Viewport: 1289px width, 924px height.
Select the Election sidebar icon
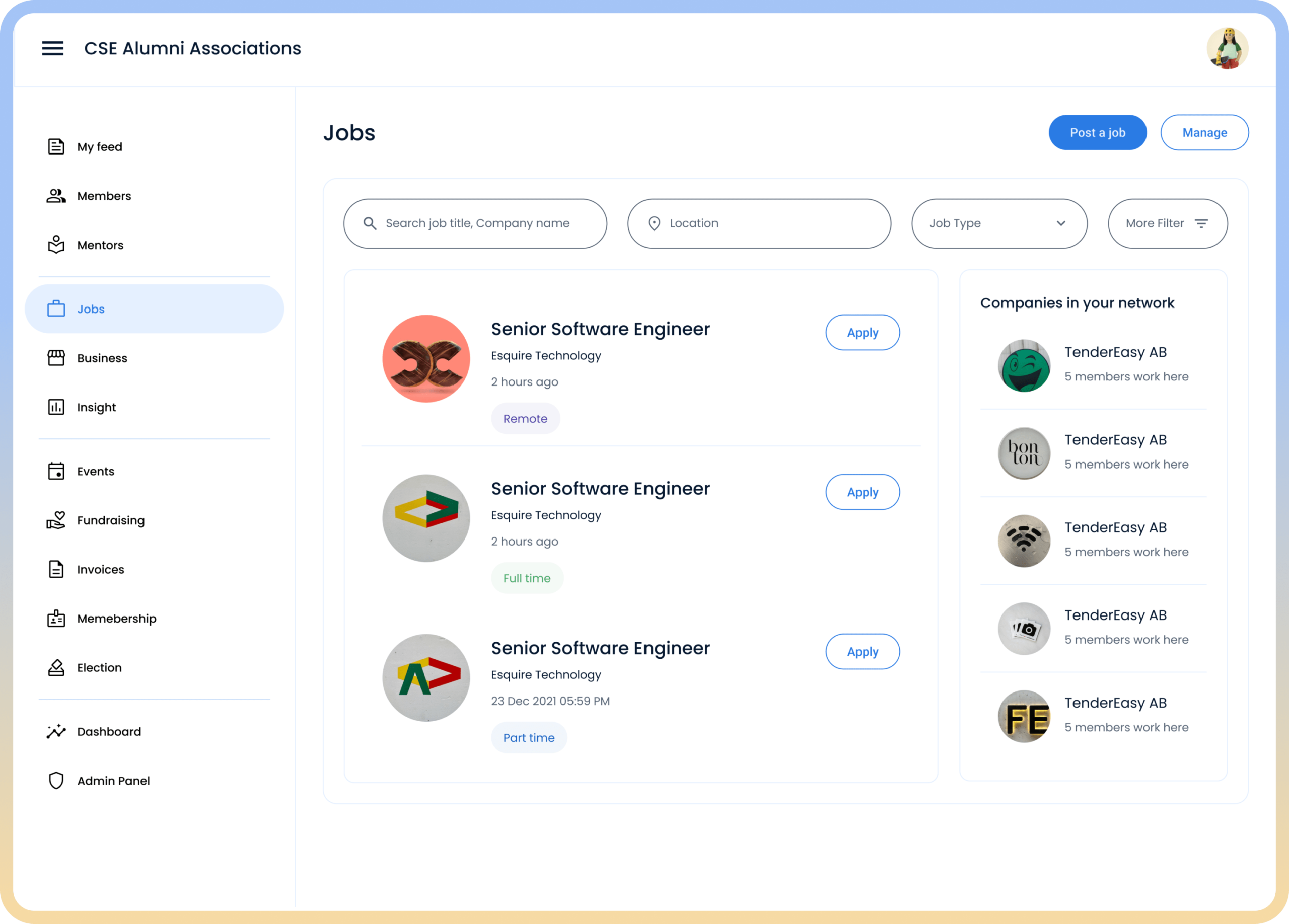(x=56, y=667)
